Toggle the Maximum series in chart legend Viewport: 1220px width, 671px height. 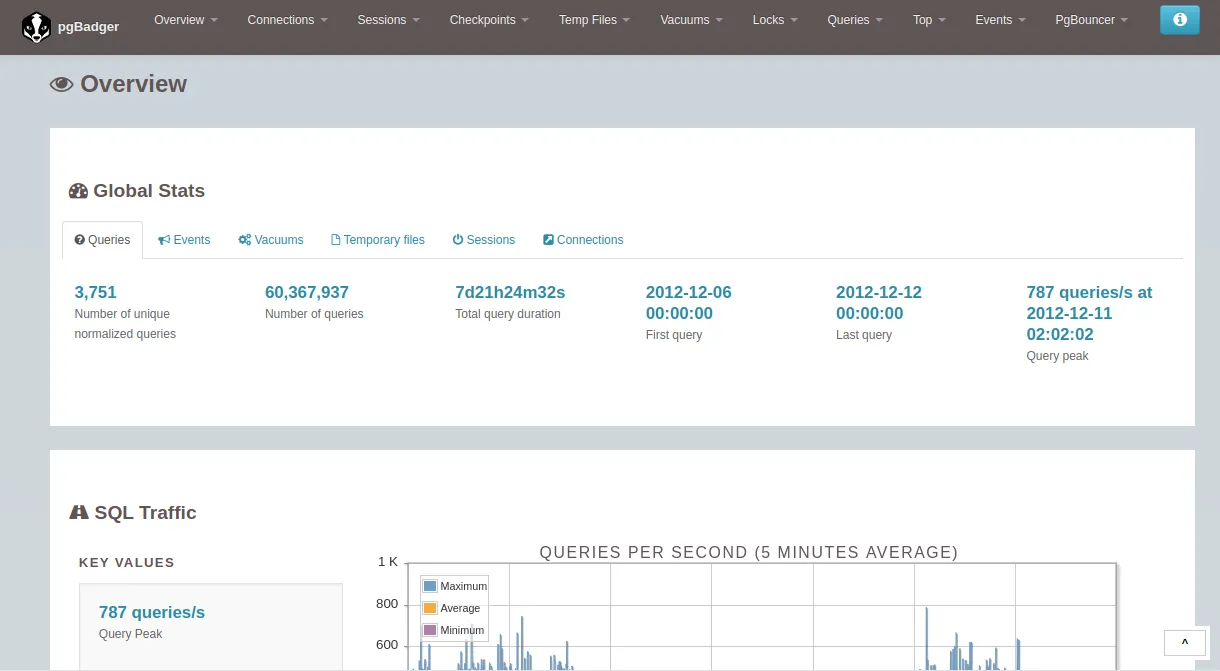(x=463, y=586)
